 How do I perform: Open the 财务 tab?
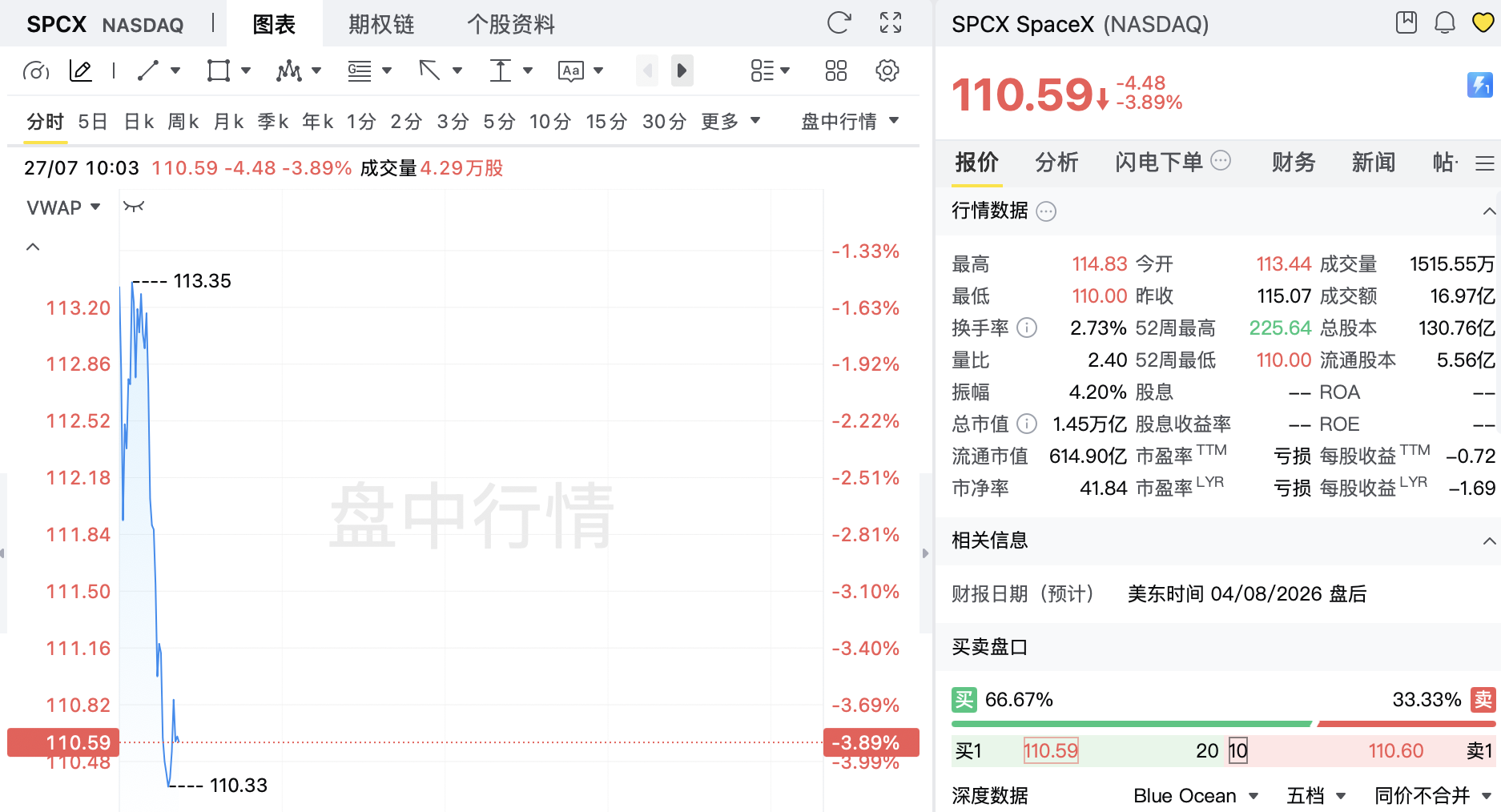coord(1294,163)
